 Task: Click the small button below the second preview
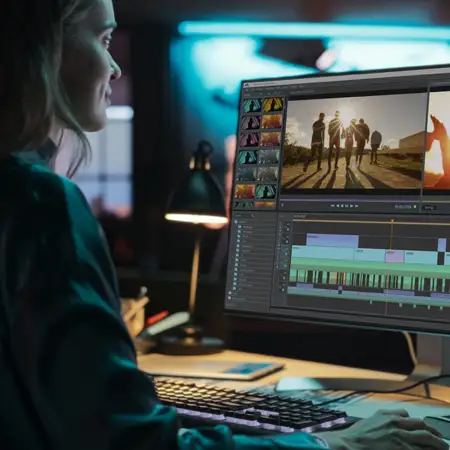pyautogui.click(x=429, y=208)
